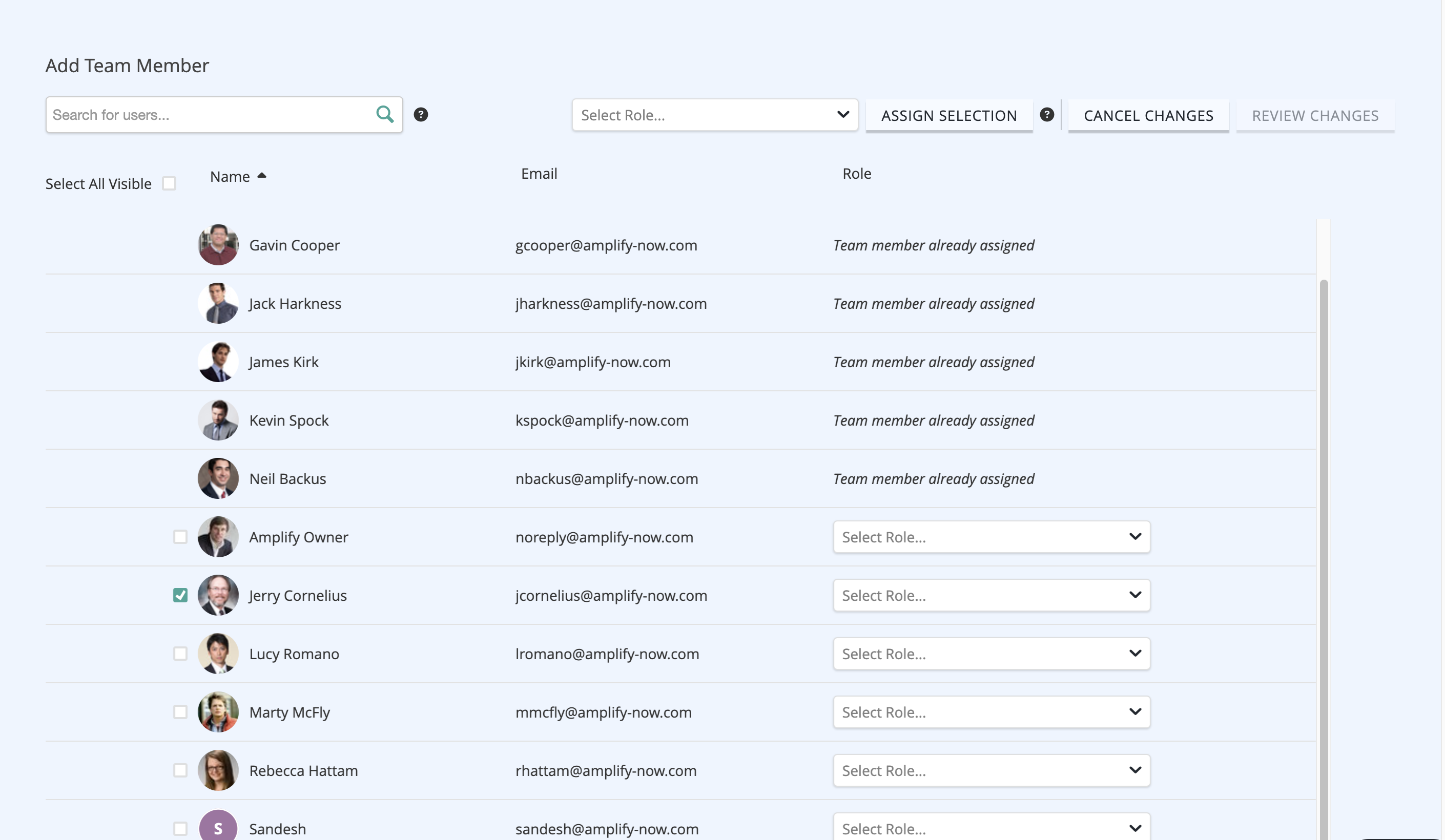Click email nbackus@amplify-now.com

[607, 479]
